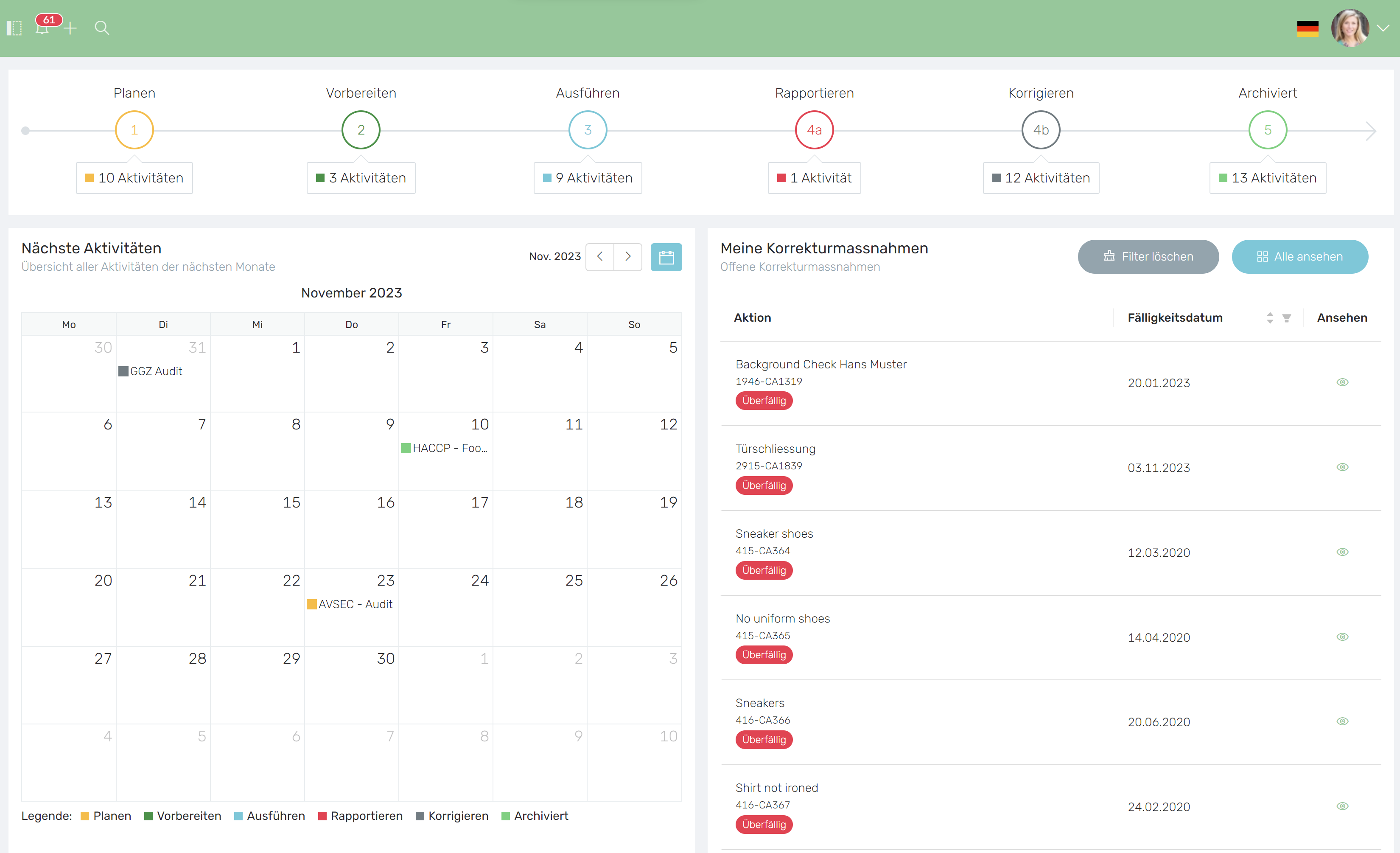Click the Alle ansehen button
The image size is (1400, 853).
coord(1300,257)
